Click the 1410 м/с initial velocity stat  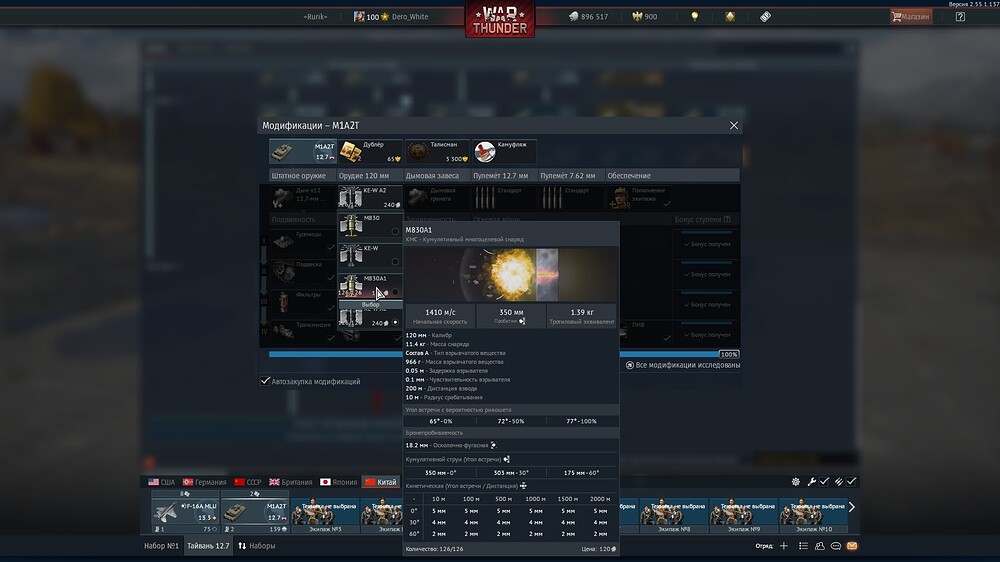click(x=440, y=316)
